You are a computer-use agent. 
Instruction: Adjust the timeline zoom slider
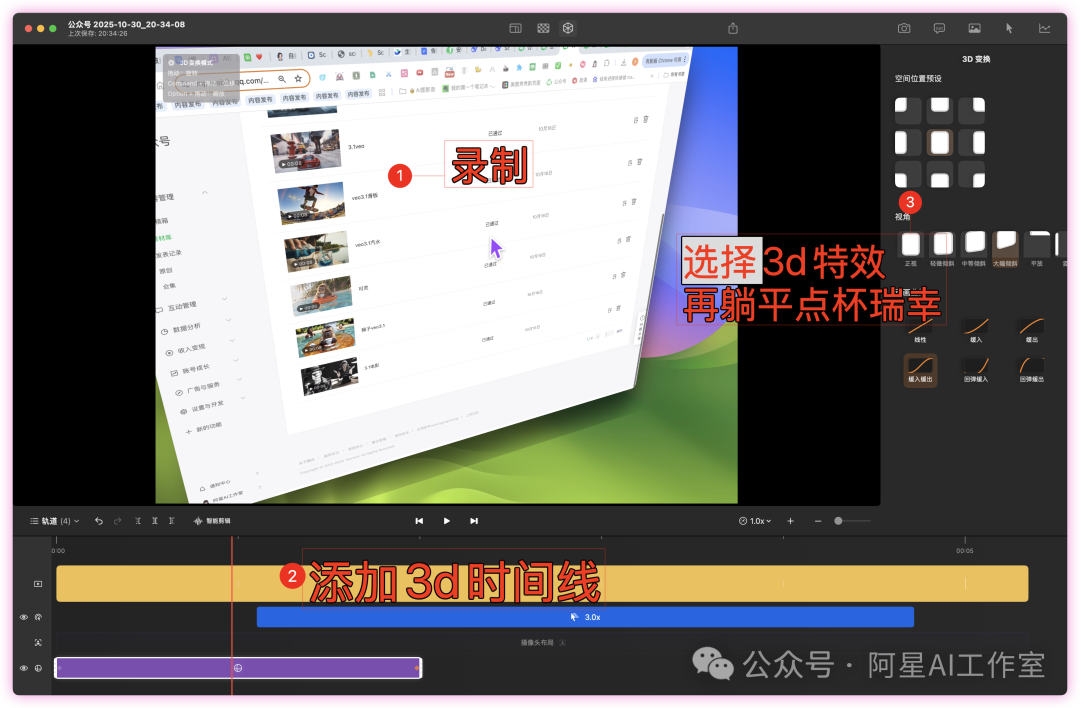[x=838, y=521]
